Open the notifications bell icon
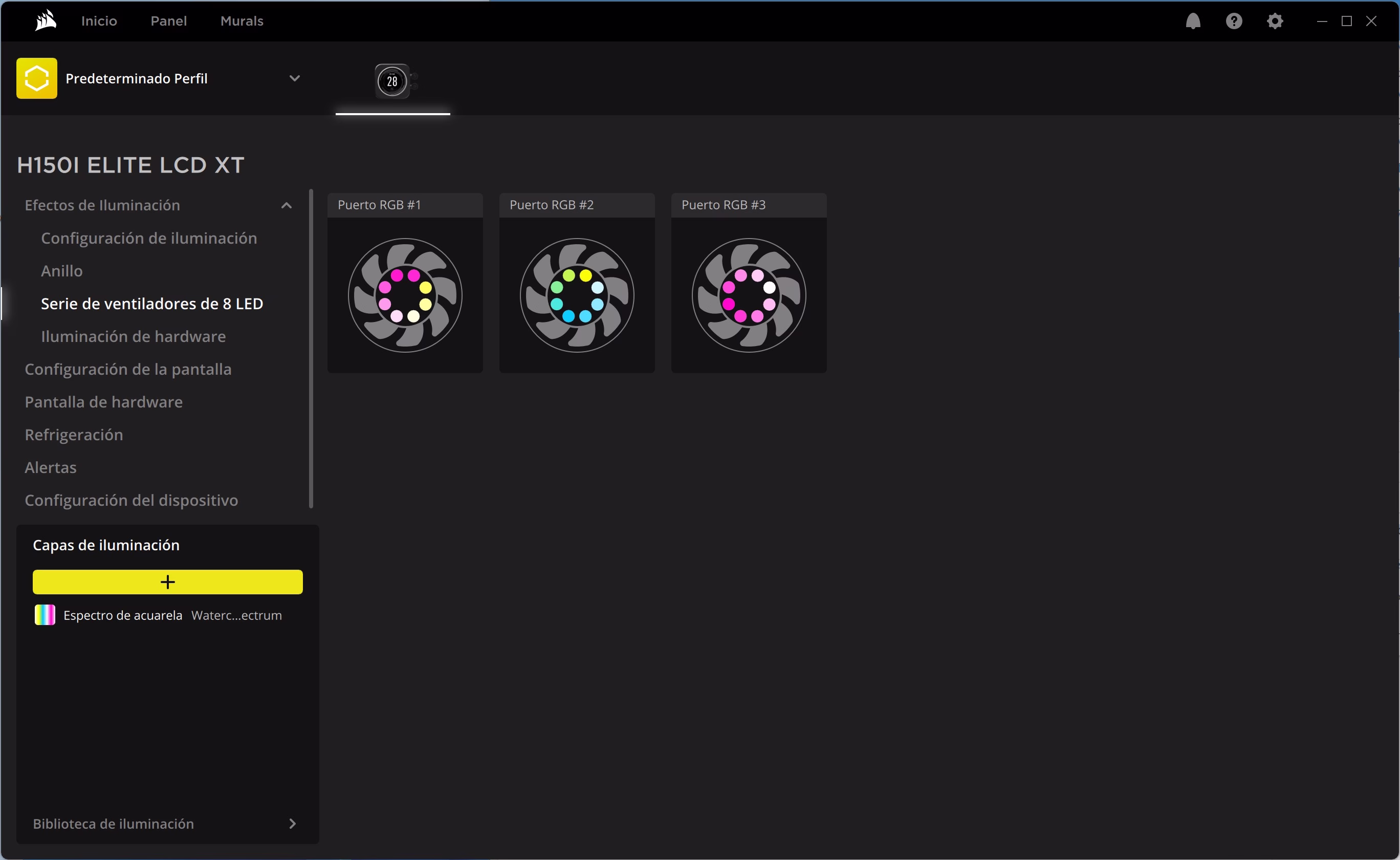The height and width of the screenshot is (860, 1400). [x=1193, y=21]
